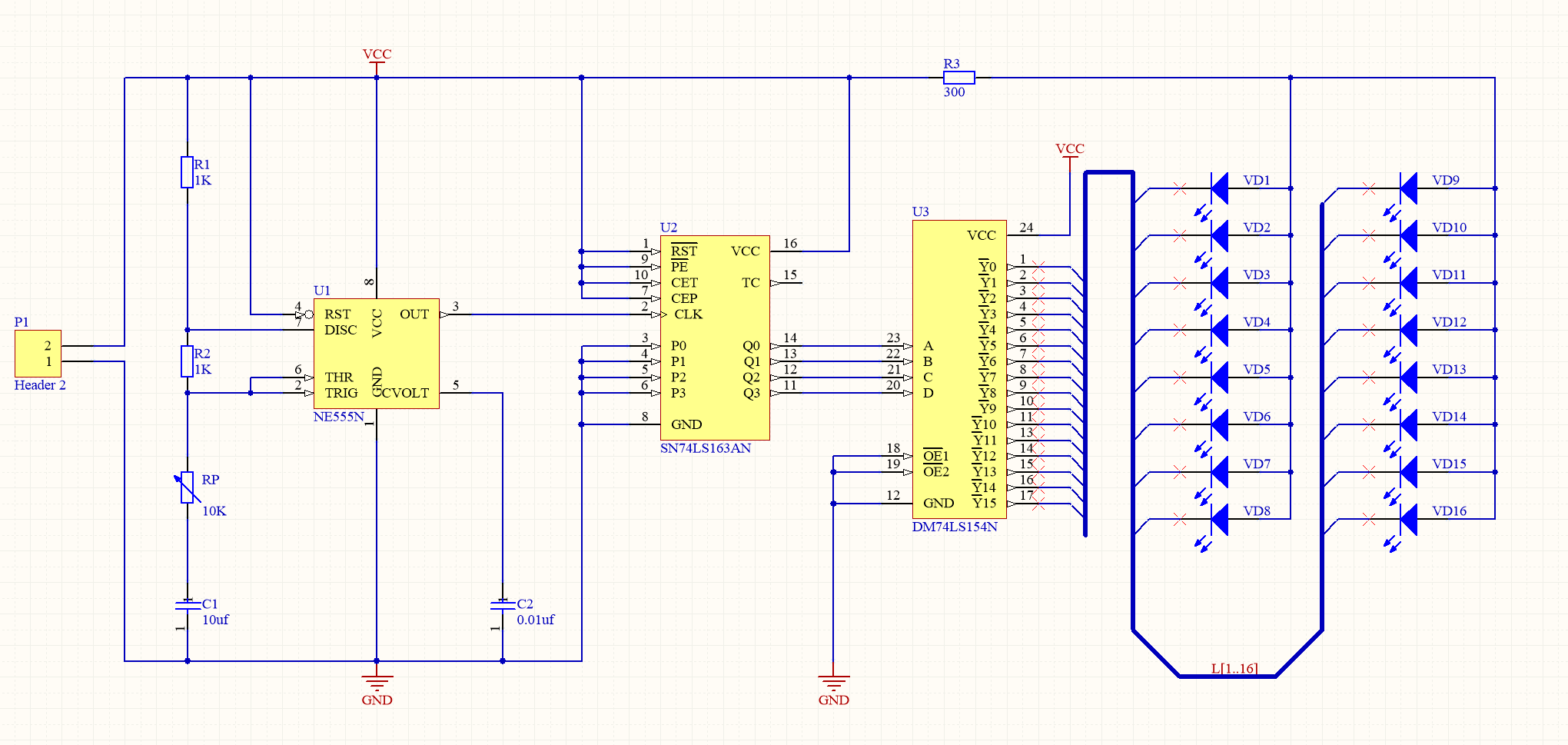Viewport: 1568px width, 745px height.
Task: Click the Q3 pin name in U2
Action: pyautogui.click(x=751, y=393)
